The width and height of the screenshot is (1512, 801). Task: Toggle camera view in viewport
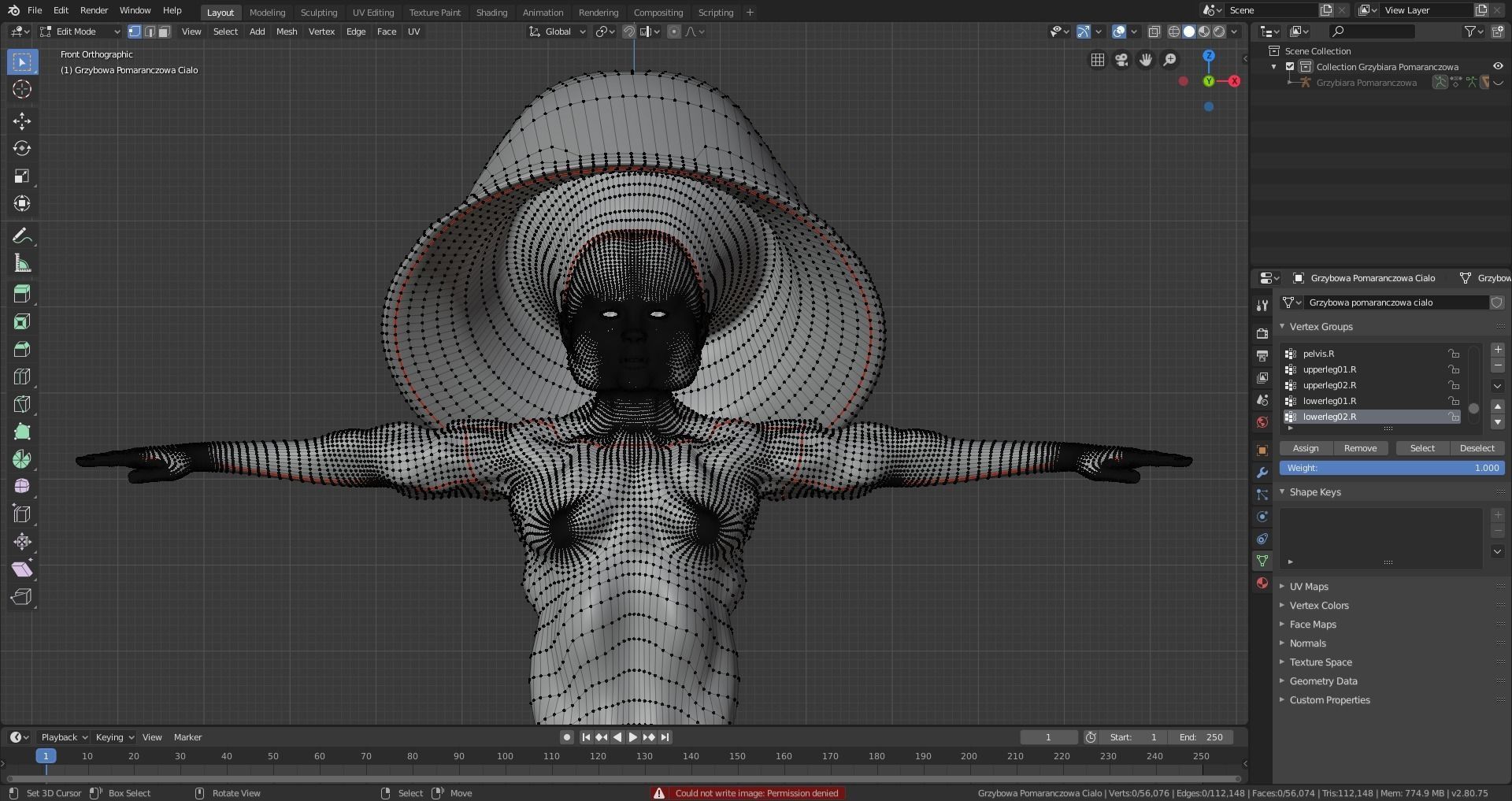[1121, 60]
